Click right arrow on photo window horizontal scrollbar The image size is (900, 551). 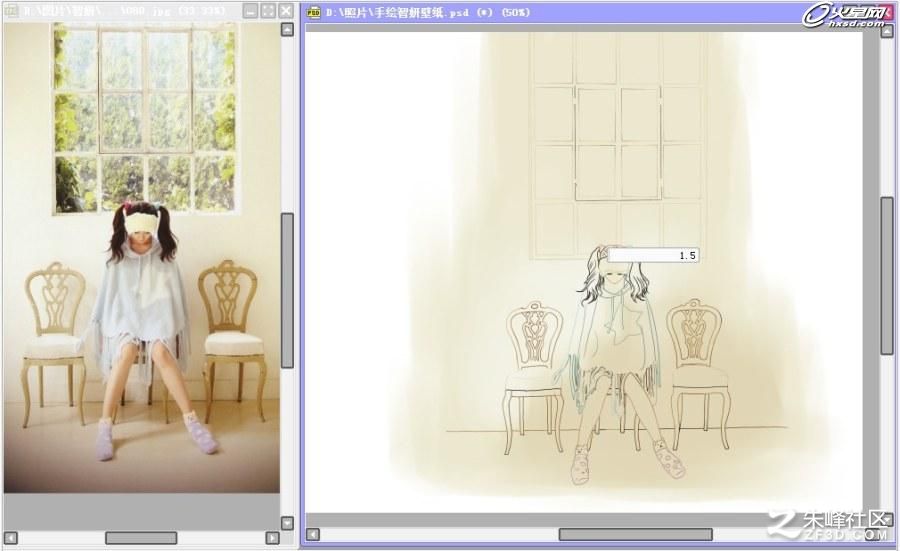(273, 538)
